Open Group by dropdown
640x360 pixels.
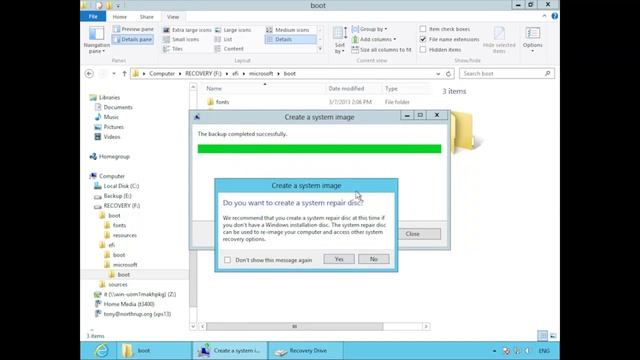369,29
